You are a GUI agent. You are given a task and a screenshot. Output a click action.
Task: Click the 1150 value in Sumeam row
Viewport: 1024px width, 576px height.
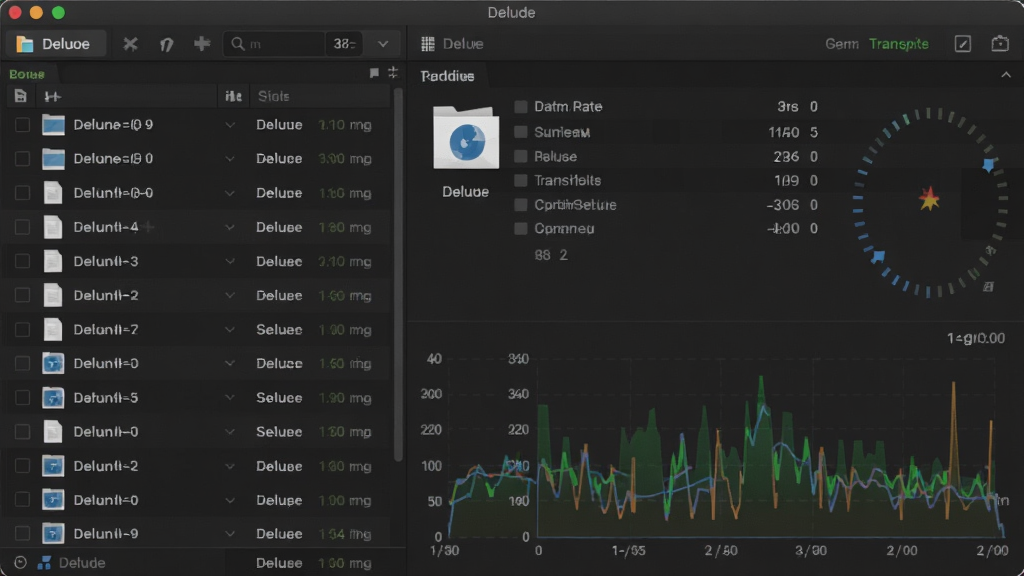pyautogui.click(x=784, y=132)
